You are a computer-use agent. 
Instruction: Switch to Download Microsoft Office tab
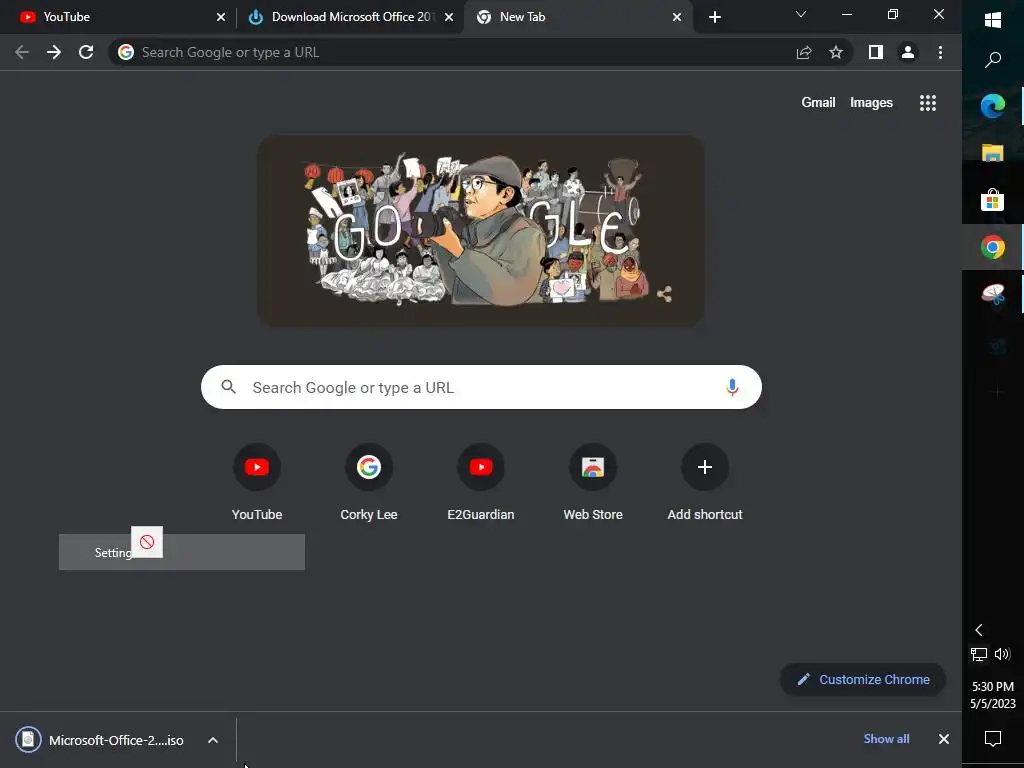[x=350, y=17]
